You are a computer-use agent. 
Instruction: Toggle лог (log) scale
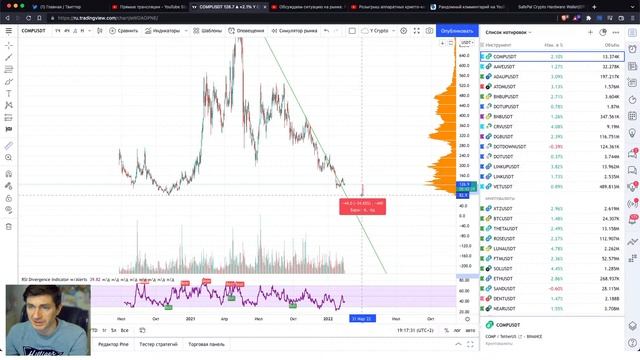click(457, 330)
